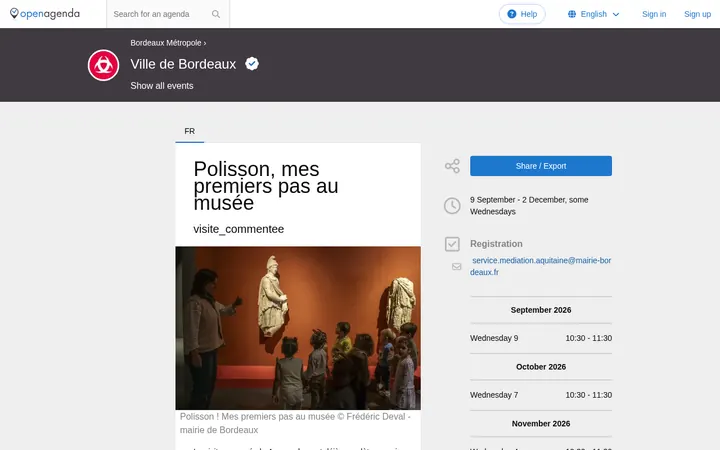Click the globe language icon
The width and height of the screenshot is (720, 450).
point(572,14)
